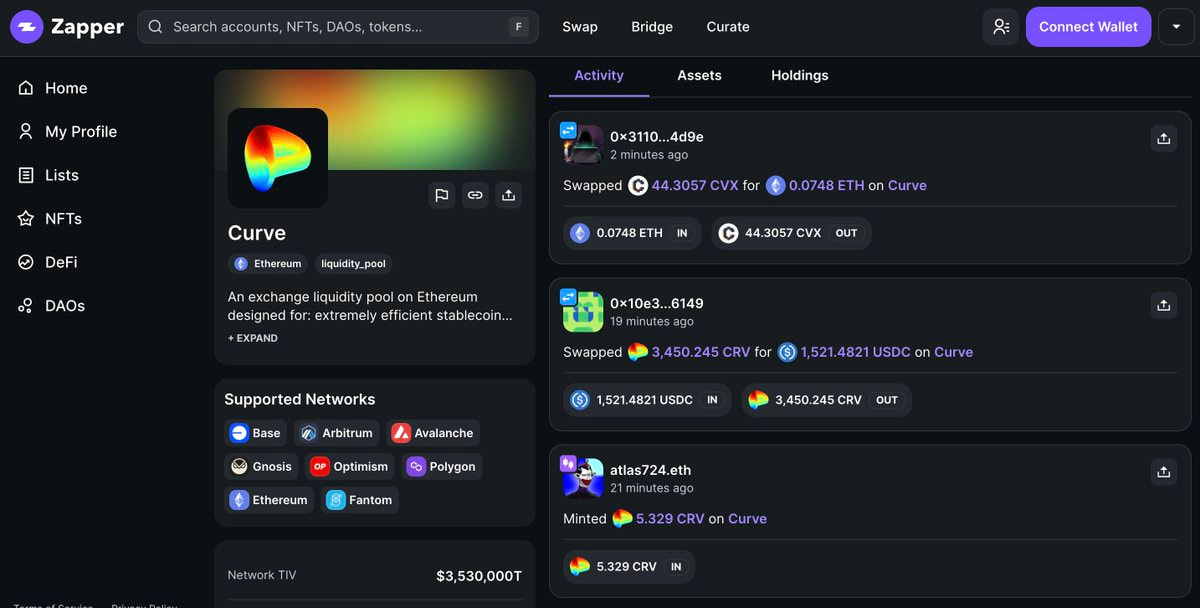This screenshot has height=608, width=1200.
Task: Expand the Curve description text
Action: click(x=253, y=338)
